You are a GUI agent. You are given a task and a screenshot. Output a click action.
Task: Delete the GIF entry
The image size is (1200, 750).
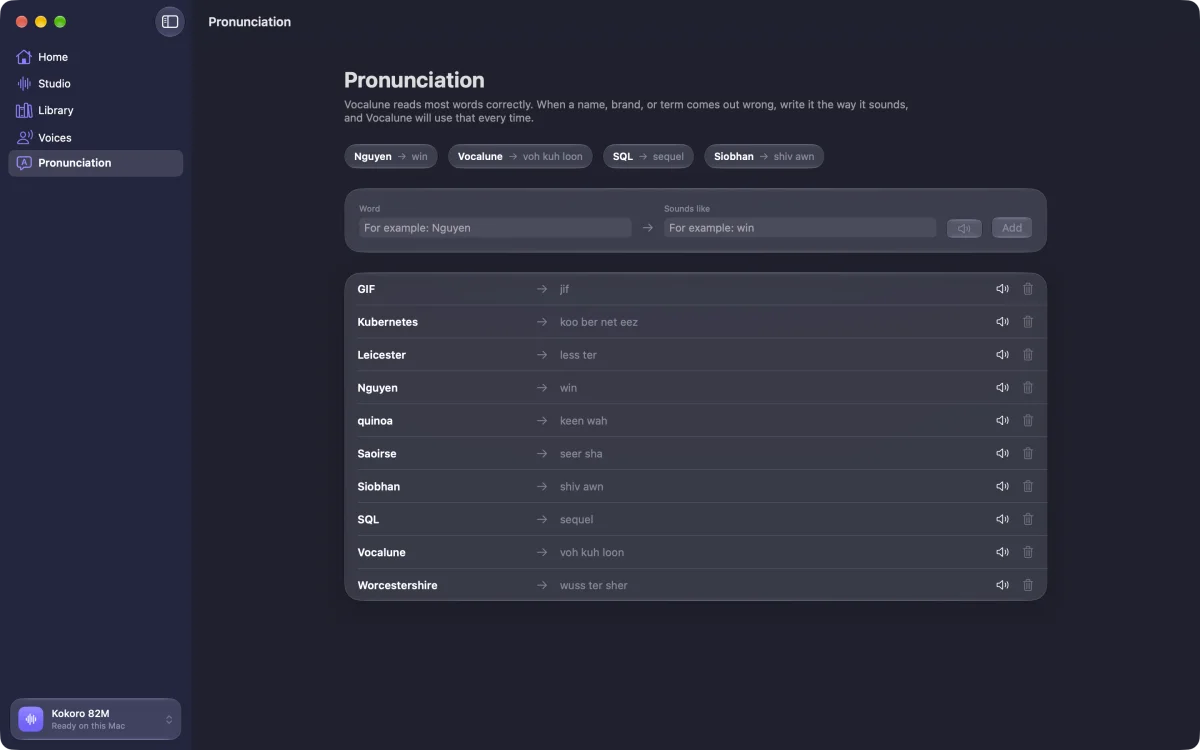pyautogui.click(x=1027, y=289)
